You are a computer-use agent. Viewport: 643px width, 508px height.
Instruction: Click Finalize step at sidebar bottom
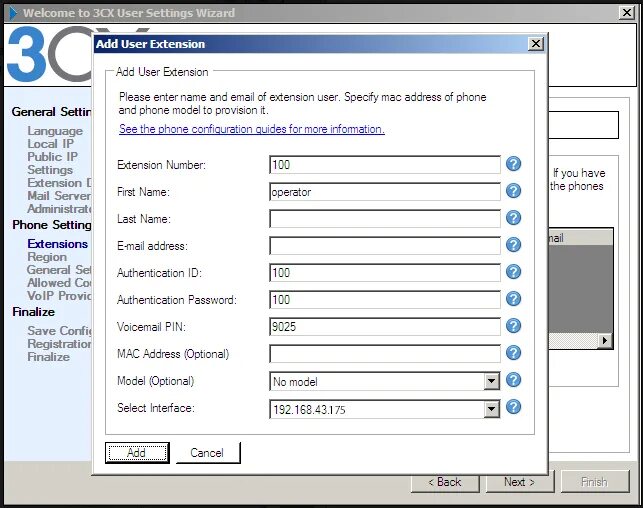tap(48, 357)
